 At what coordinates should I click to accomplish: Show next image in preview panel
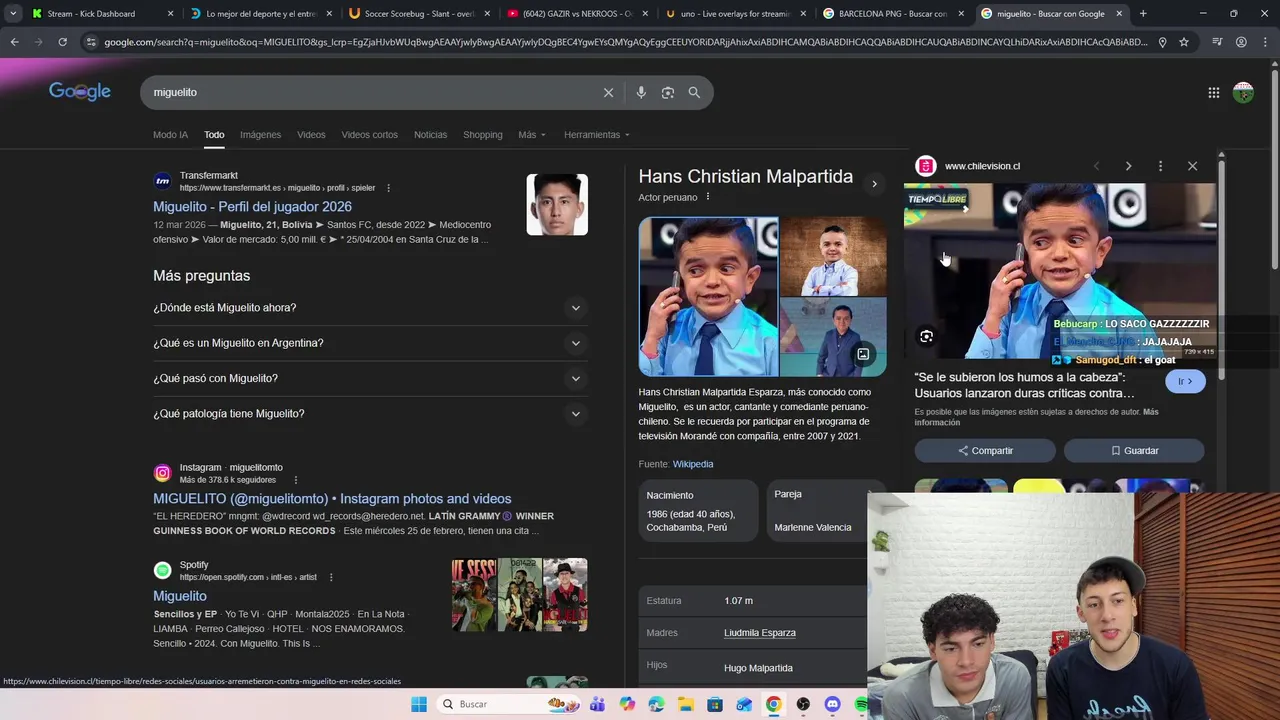[x=1128, y=166]
